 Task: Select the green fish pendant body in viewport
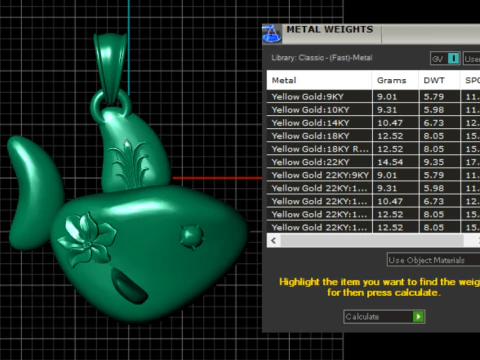coord(150,253)
